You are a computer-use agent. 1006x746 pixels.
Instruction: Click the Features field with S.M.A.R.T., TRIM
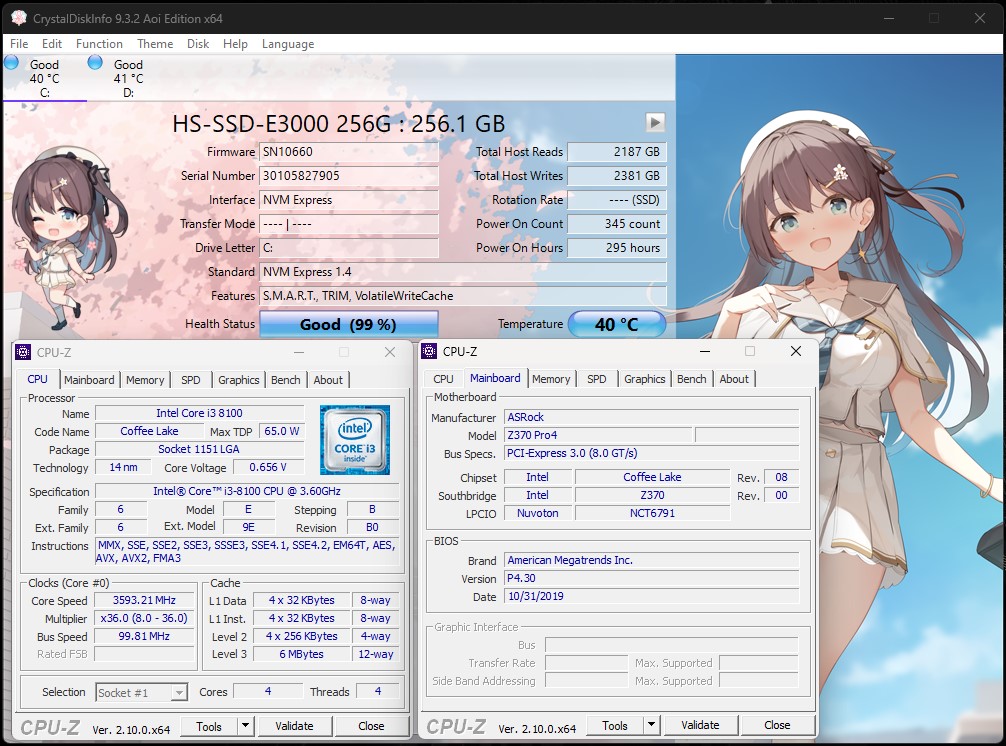pyautogui.click(x=463, y=296)
